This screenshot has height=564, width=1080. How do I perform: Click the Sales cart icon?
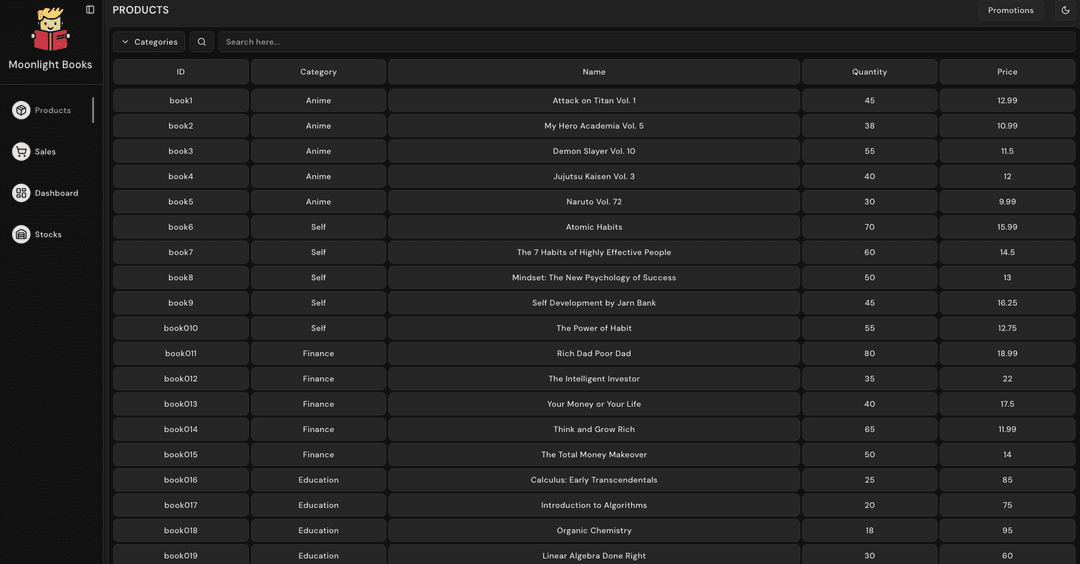[21, 152]
